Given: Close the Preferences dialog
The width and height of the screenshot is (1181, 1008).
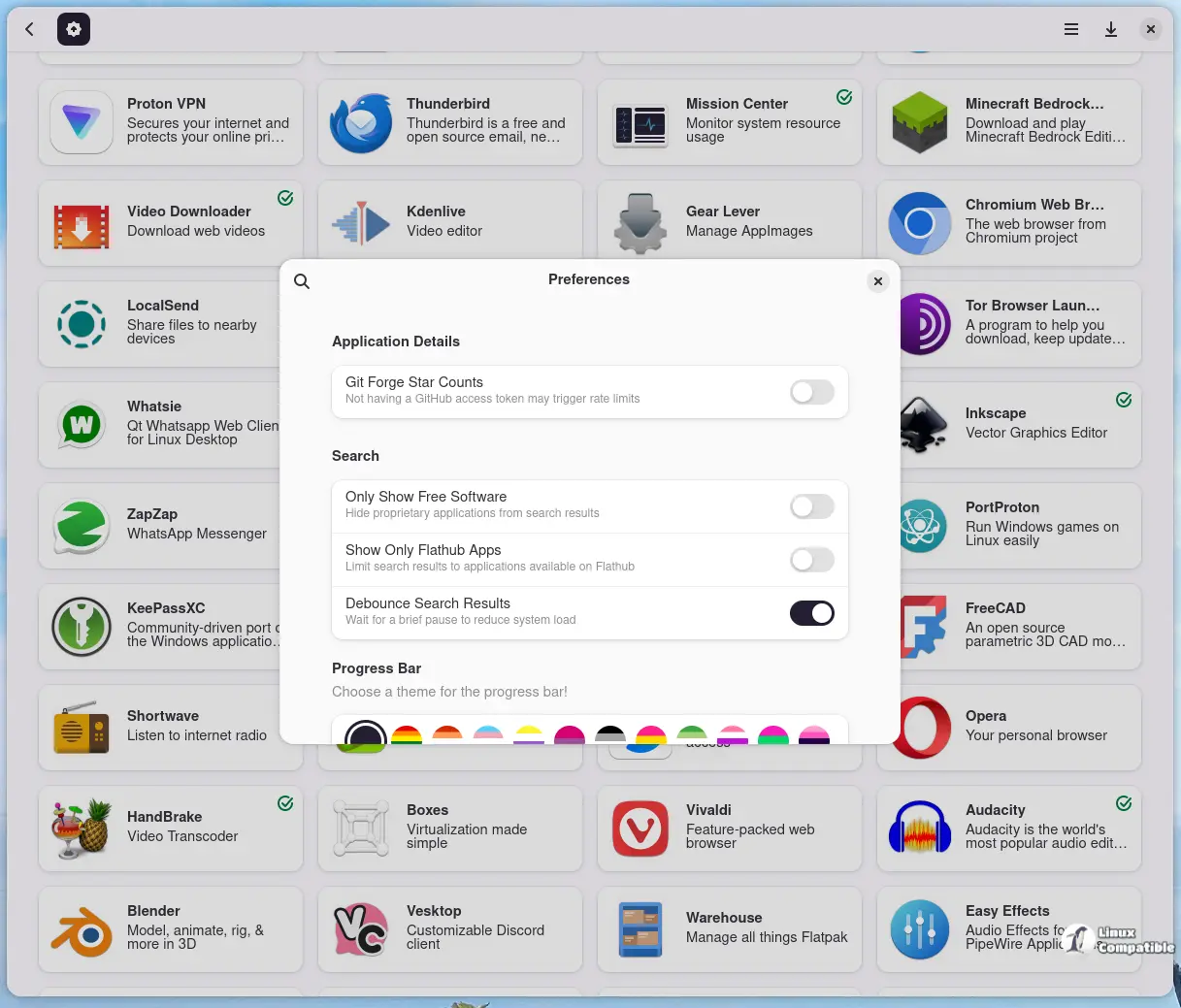Looking at the screenshot, I should (x=877, y=281).
